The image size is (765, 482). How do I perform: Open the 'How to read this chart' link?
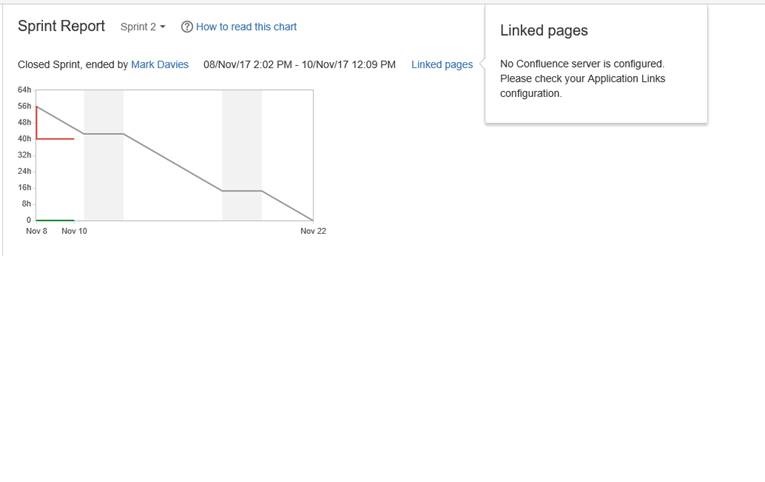point(246,27)
